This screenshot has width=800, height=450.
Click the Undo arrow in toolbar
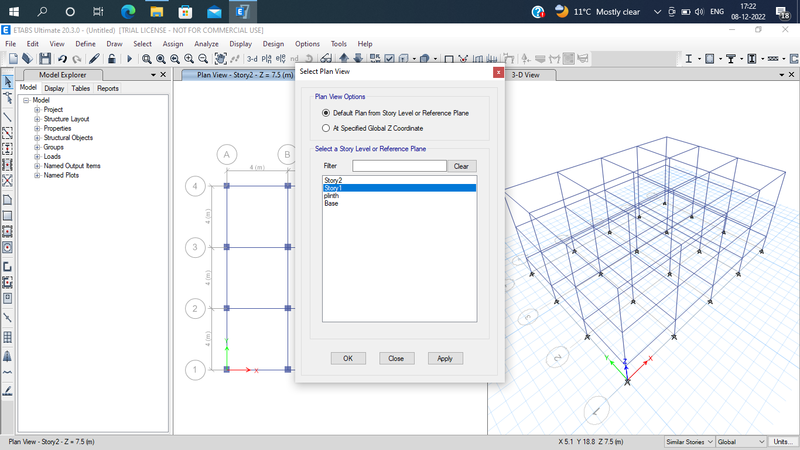(x=62, y=59)
